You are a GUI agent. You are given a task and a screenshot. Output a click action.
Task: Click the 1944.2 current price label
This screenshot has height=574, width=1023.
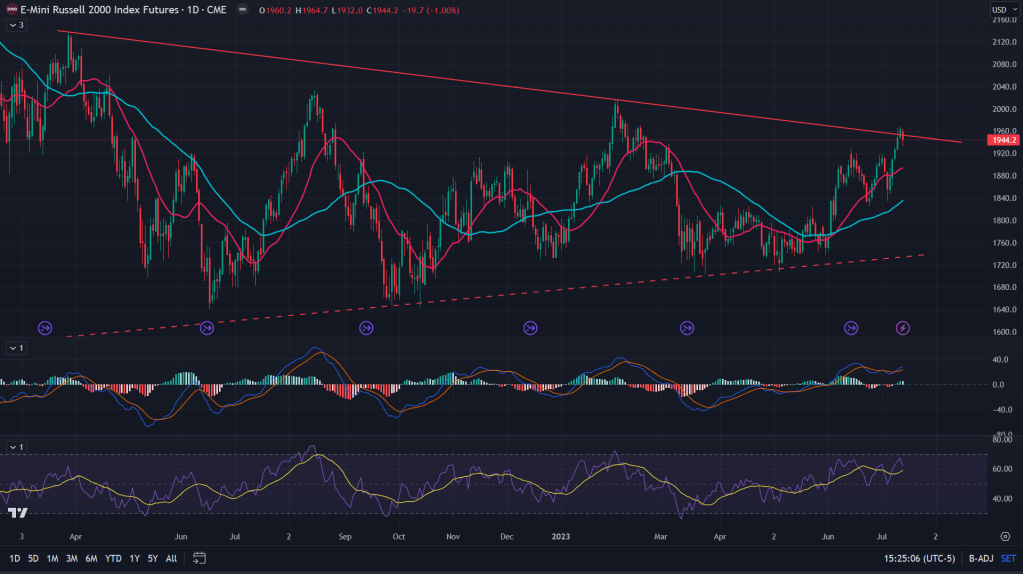[1001, 141]
